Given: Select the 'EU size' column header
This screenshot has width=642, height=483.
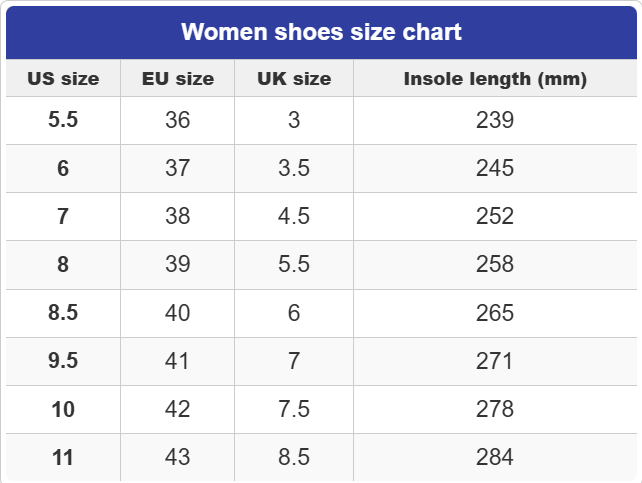Looking at the screenshot, I should click(178, 79).
